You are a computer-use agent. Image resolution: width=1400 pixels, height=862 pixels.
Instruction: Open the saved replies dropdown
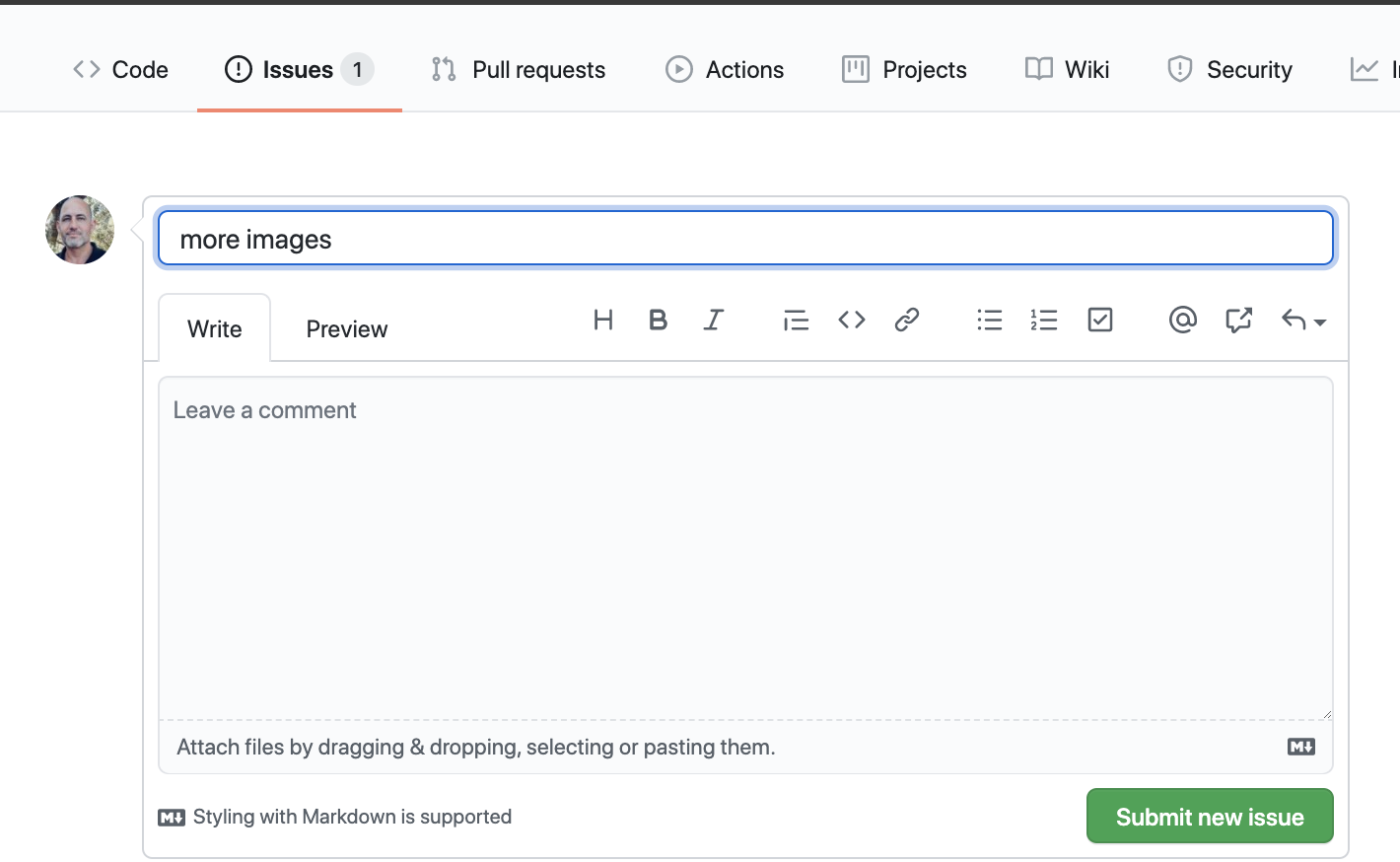1303,320
